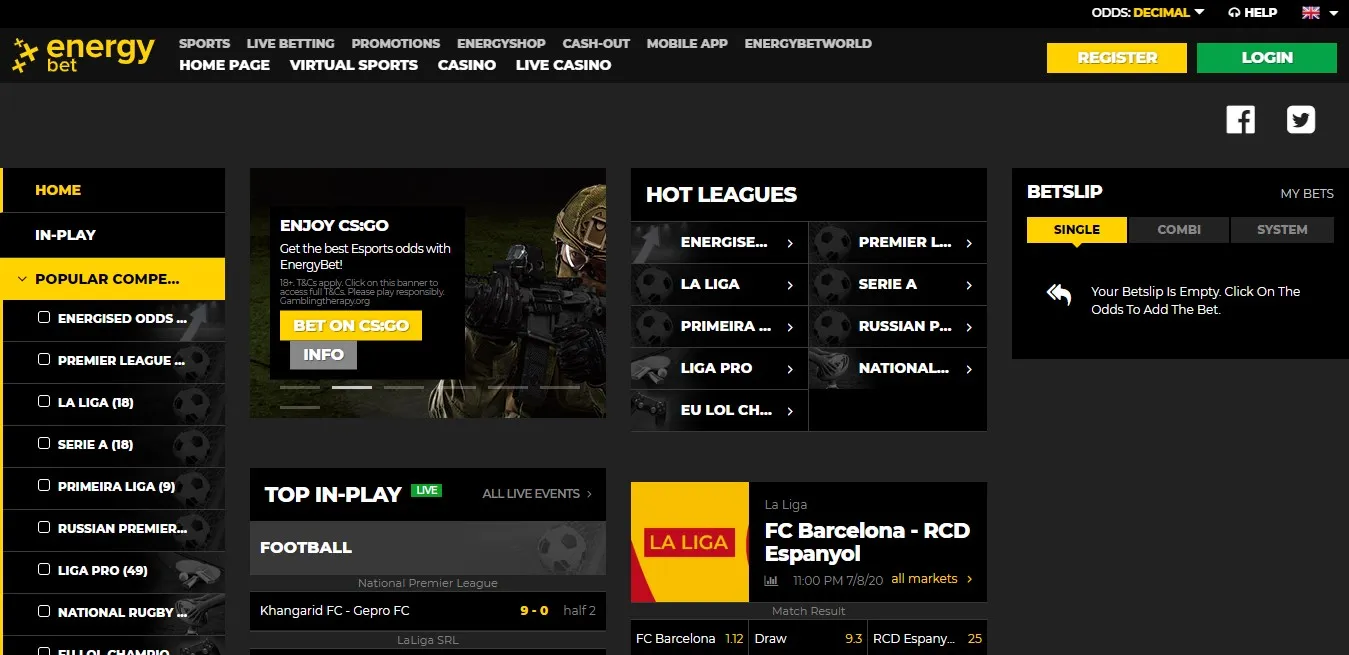1349x655 pixels.
Task: Select the first banner carousel indicator
Action: (x=300, y=387)
